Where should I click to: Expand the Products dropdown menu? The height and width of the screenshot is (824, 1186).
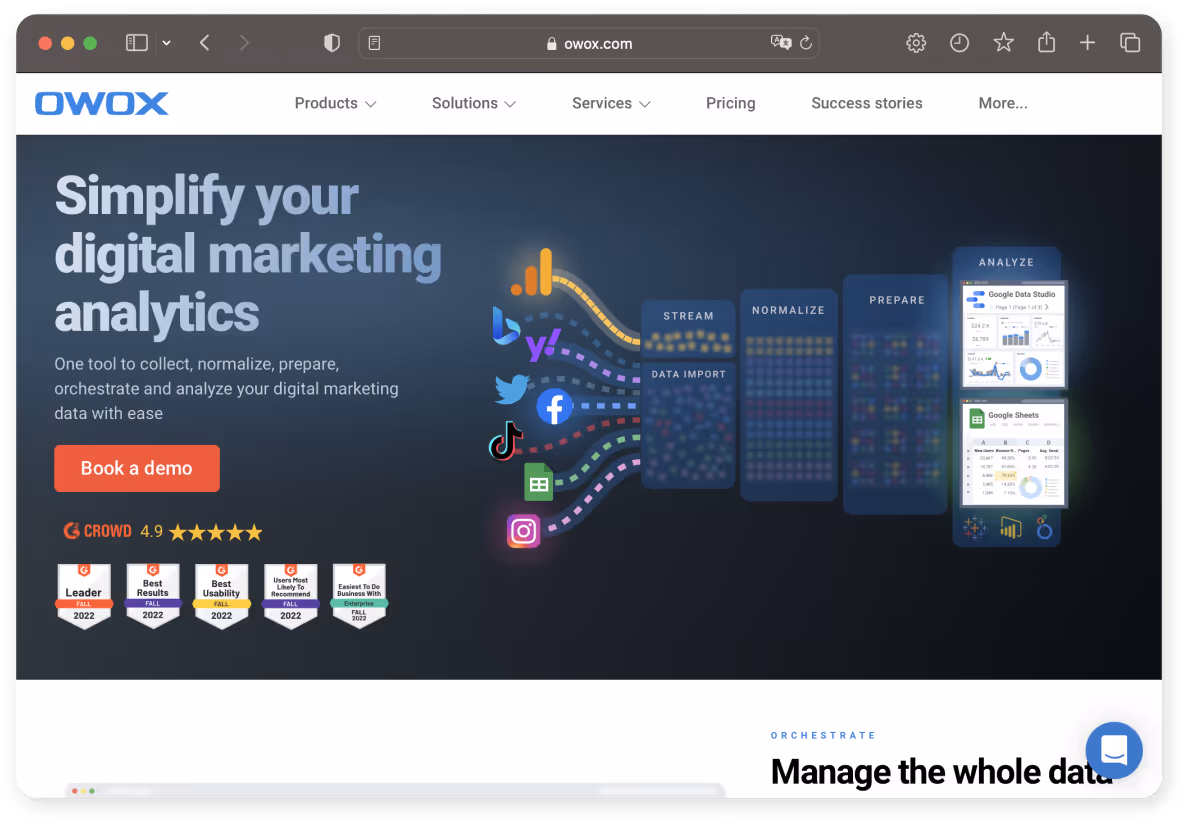335,103
